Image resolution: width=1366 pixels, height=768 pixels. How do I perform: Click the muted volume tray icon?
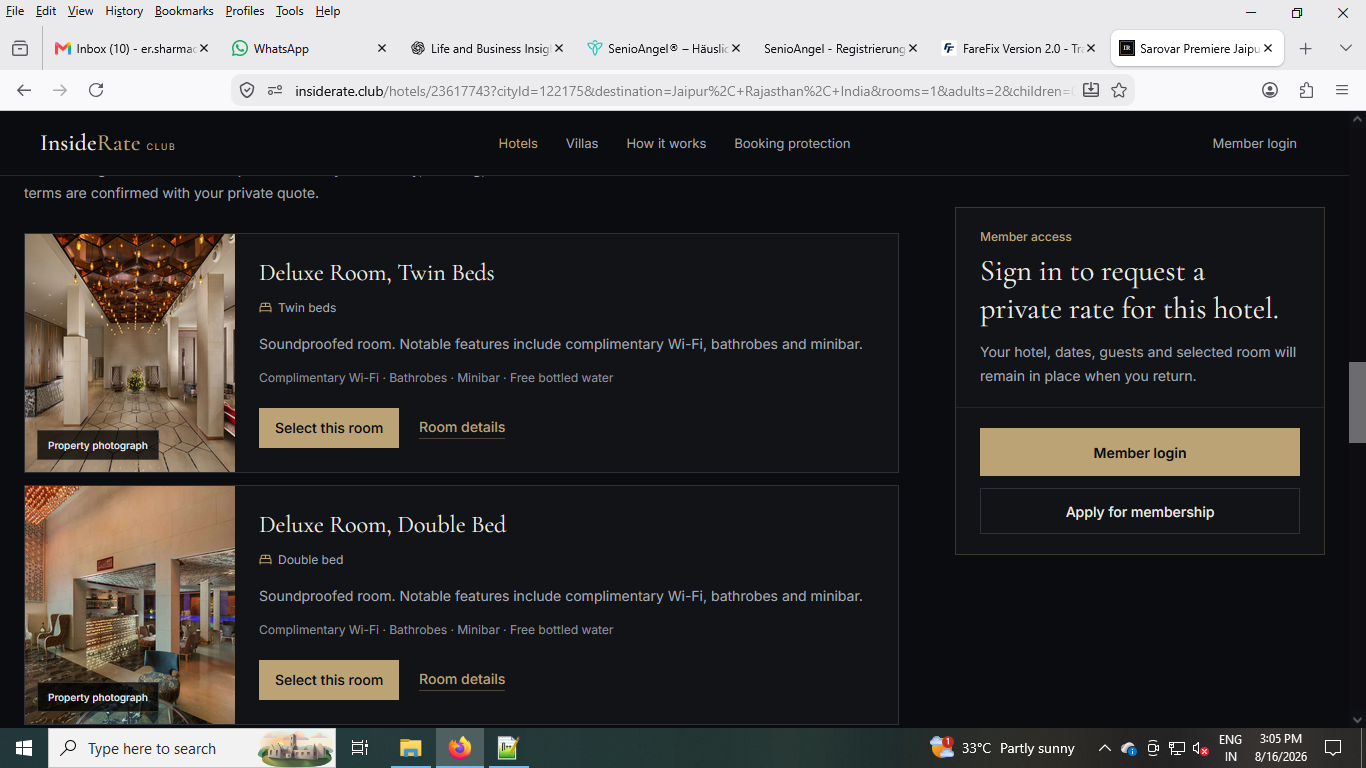pos(1201,748)
